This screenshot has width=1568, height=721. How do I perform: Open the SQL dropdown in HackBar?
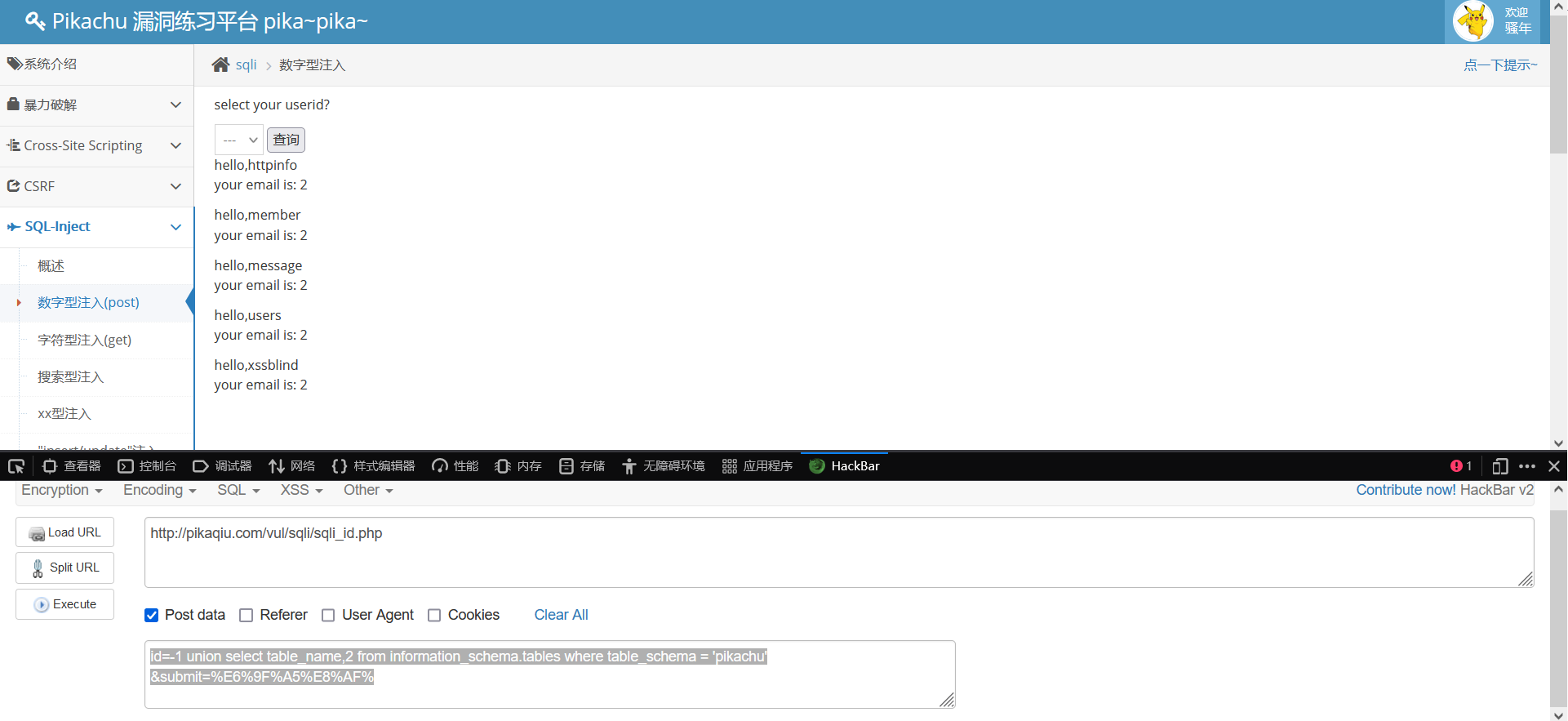coord(238,491)
